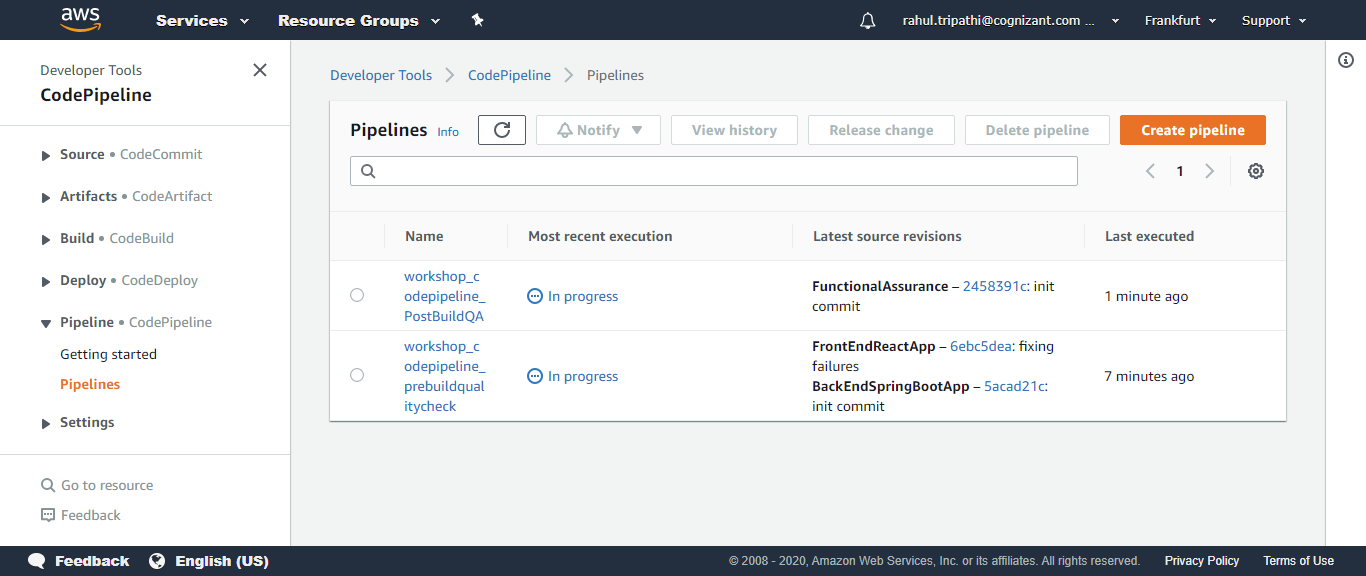Open pipeline table preferences gear
This screenshot has width=1366, height=576.
[1256, 171]
